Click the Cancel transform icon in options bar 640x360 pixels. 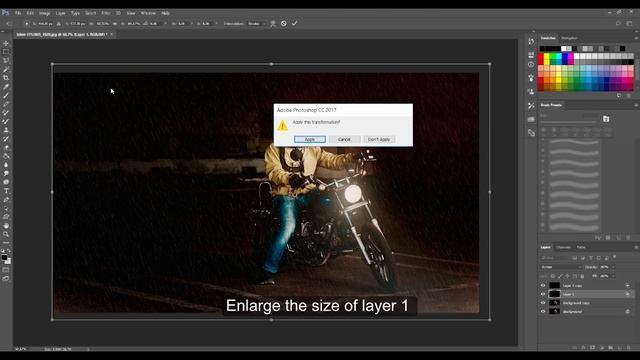pyautogui.click(x=284, y=24)
